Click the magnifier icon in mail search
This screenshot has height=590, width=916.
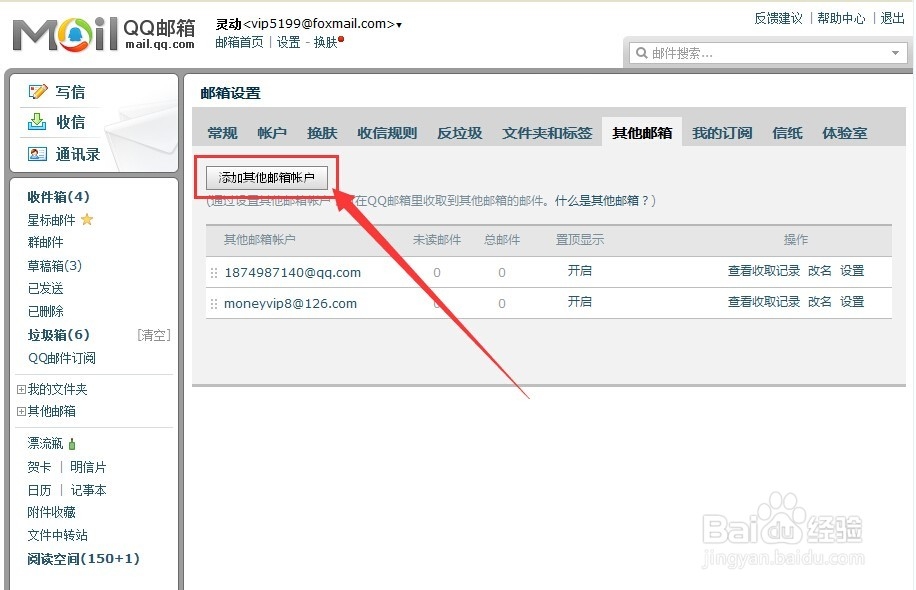coord(642,52)
